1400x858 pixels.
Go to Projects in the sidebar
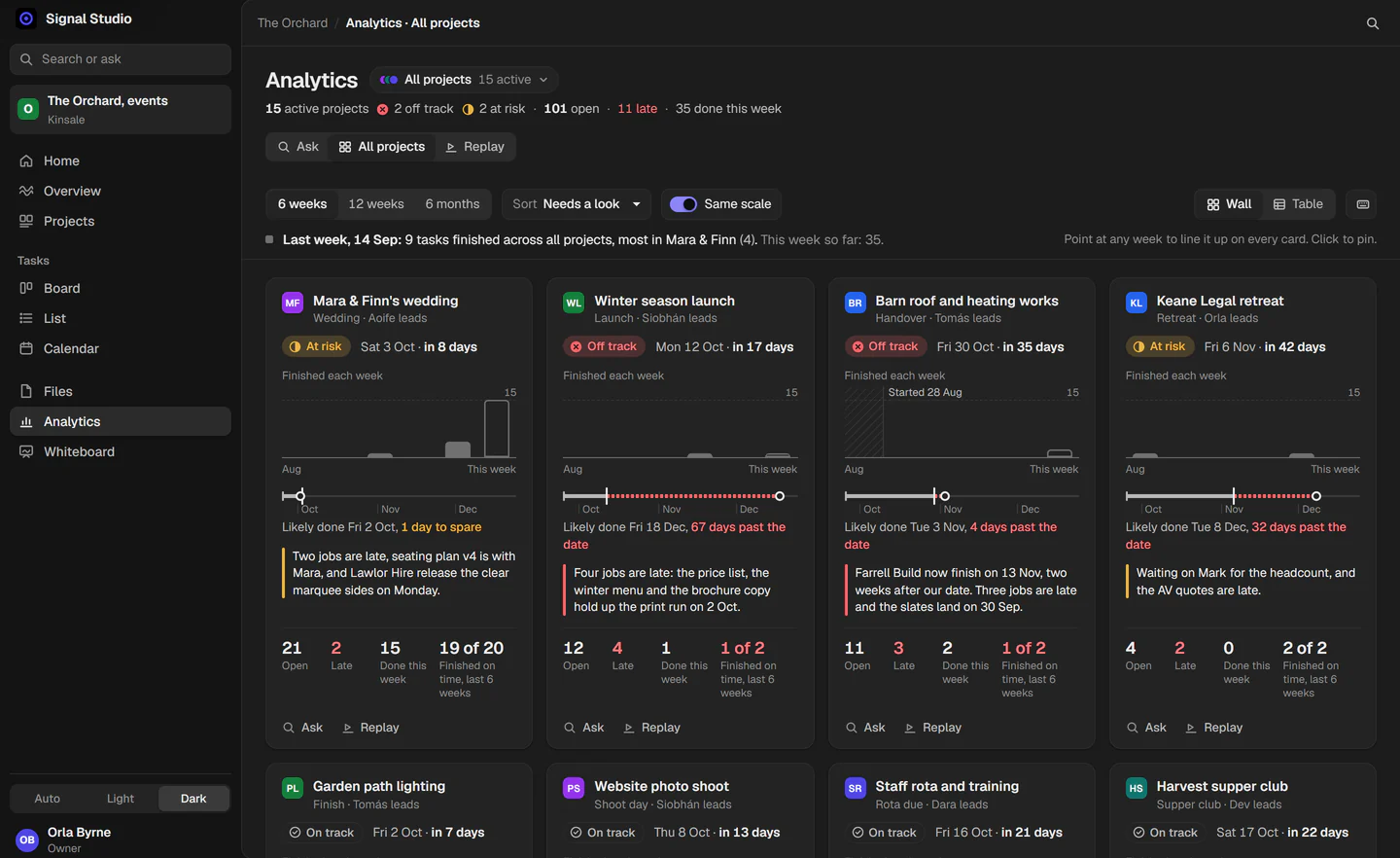(121, 221)
